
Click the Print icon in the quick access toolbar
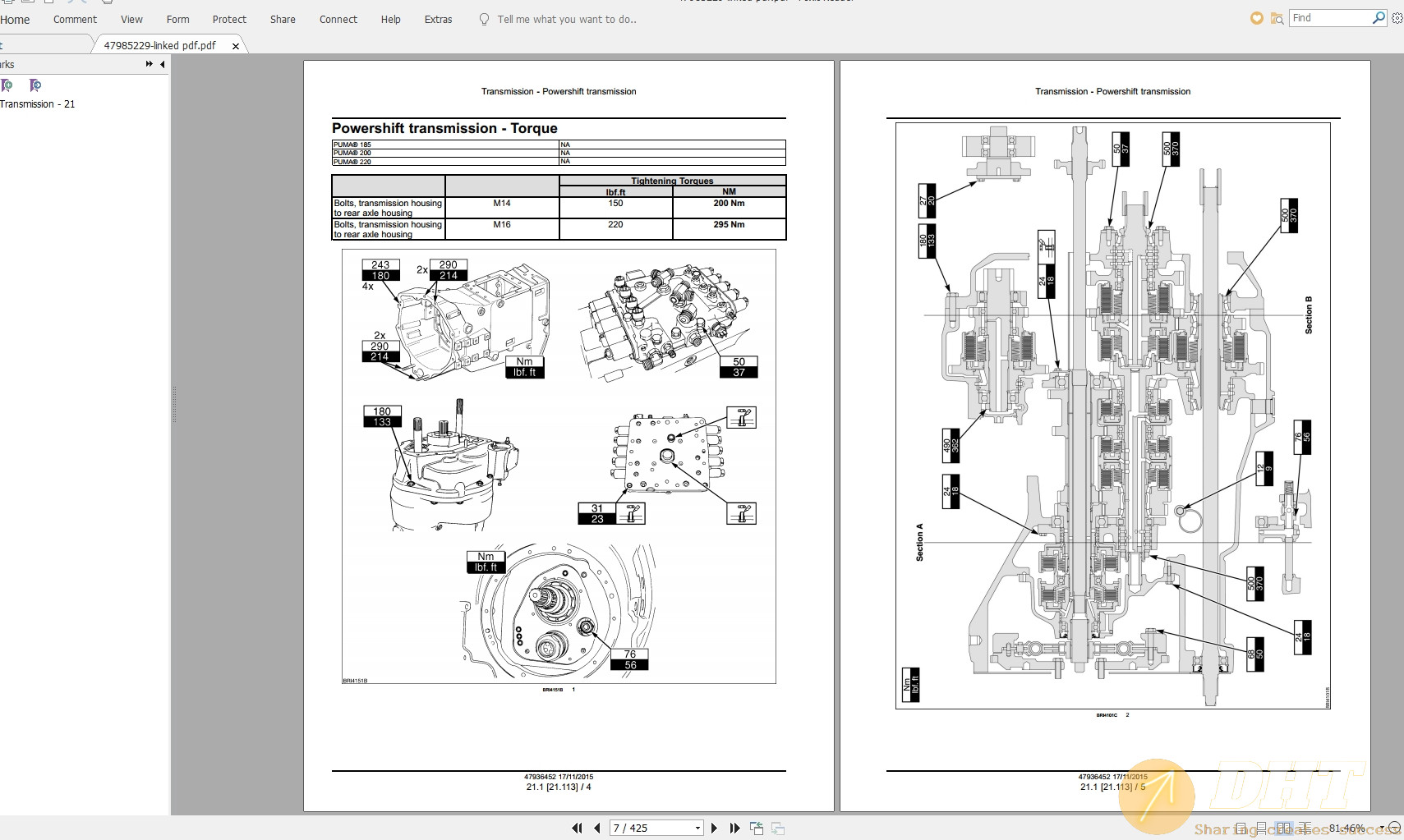(106, 2)
